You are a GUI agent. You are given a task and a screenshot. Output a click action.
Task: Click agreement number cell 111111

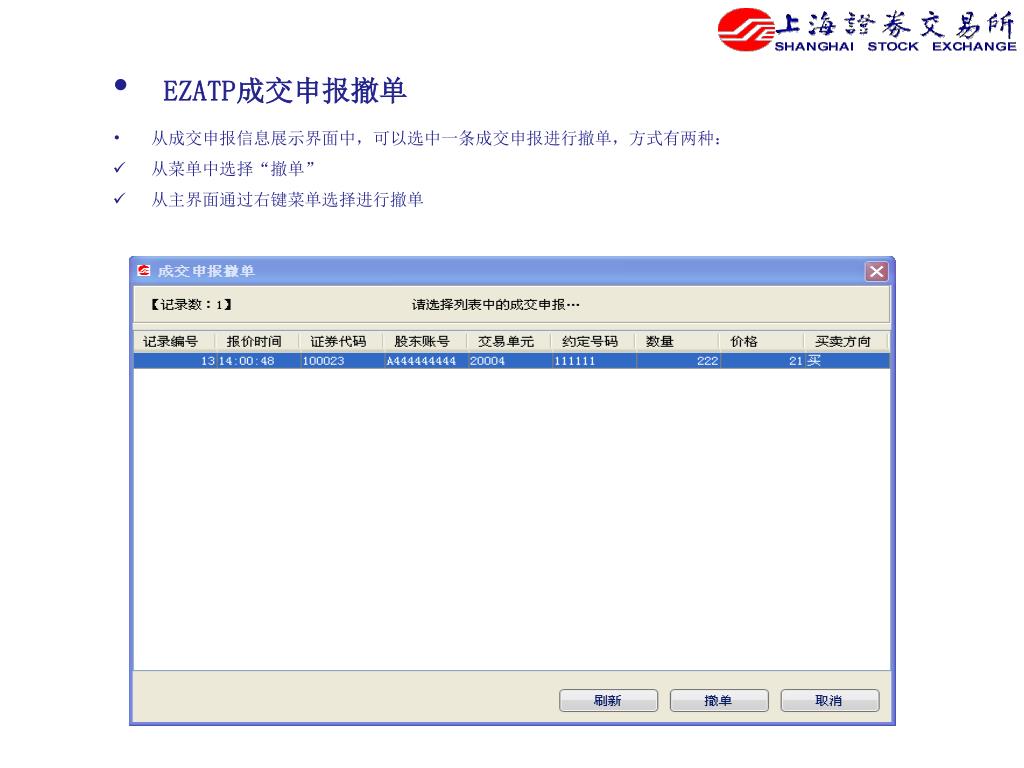click(x=594, y=361)
